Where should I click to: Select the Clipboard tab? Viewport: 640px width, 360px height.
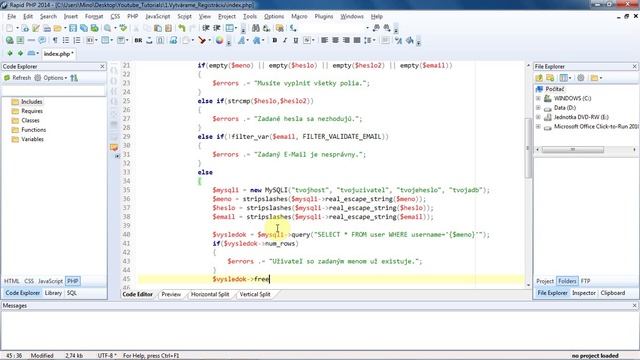click(613, 293)
